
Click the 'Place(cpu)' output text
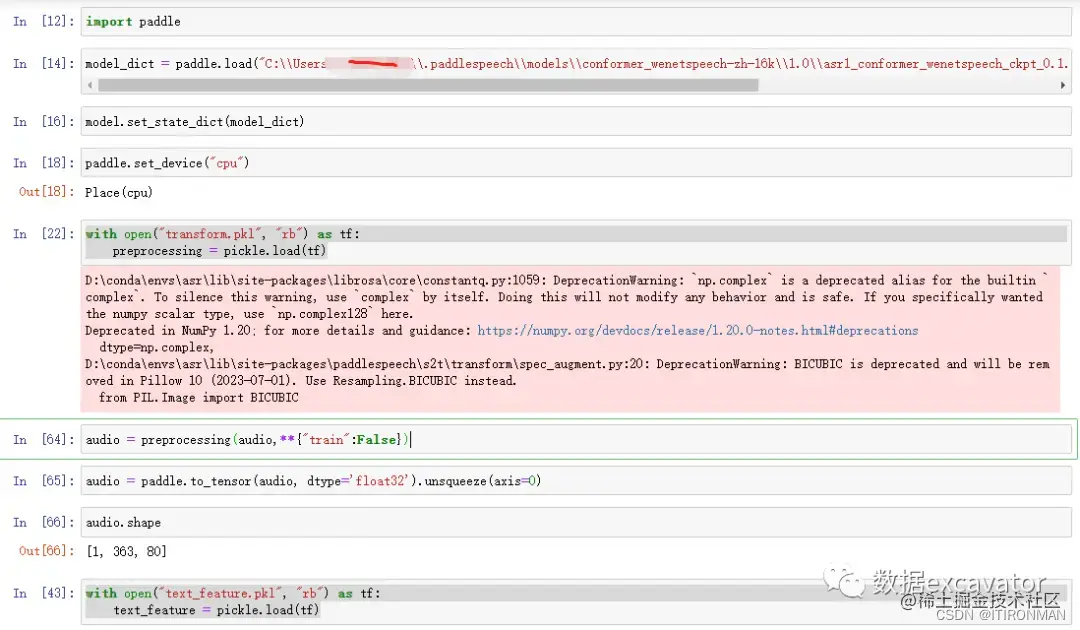pos(118,193)
